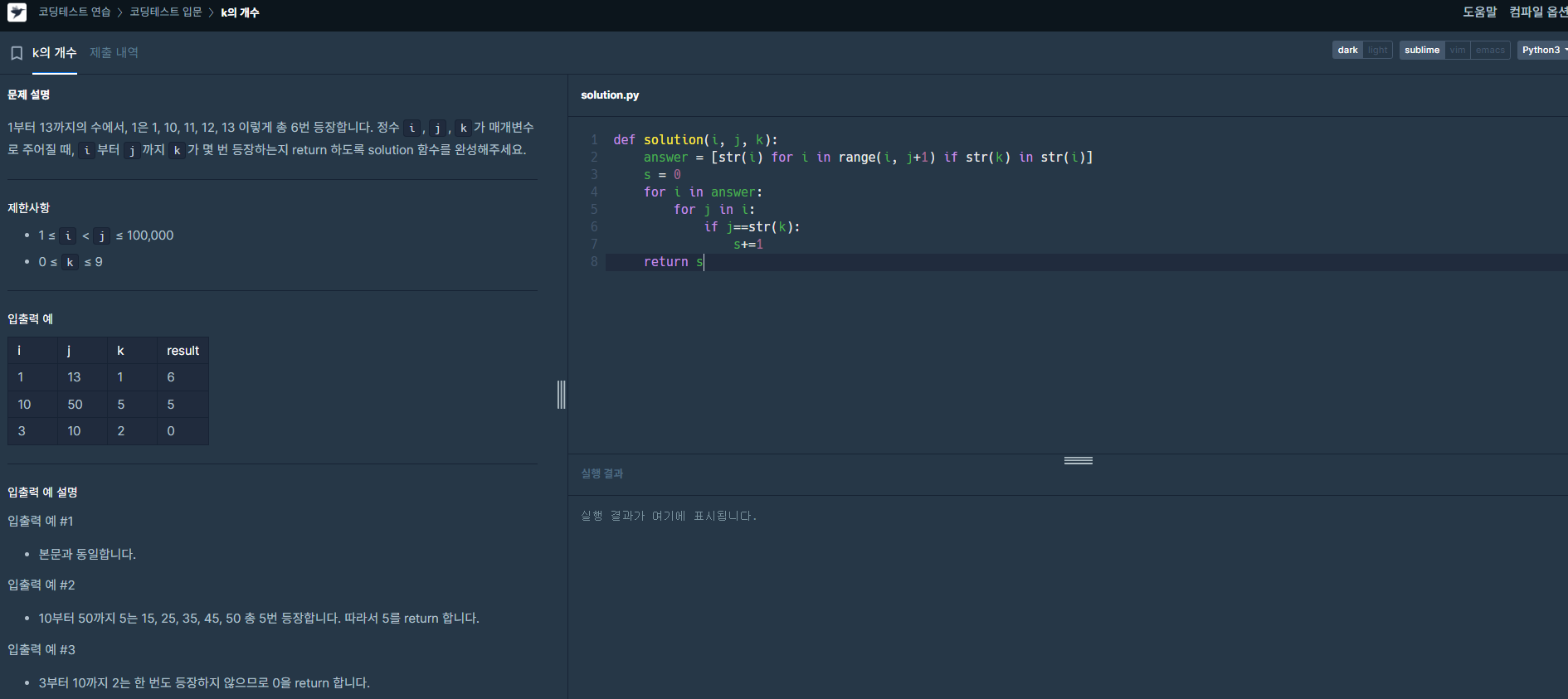The width and height of the screenshot is (1568, 699).
Task: Click code line def solution(i, j, k):
Action: (695, 139)
